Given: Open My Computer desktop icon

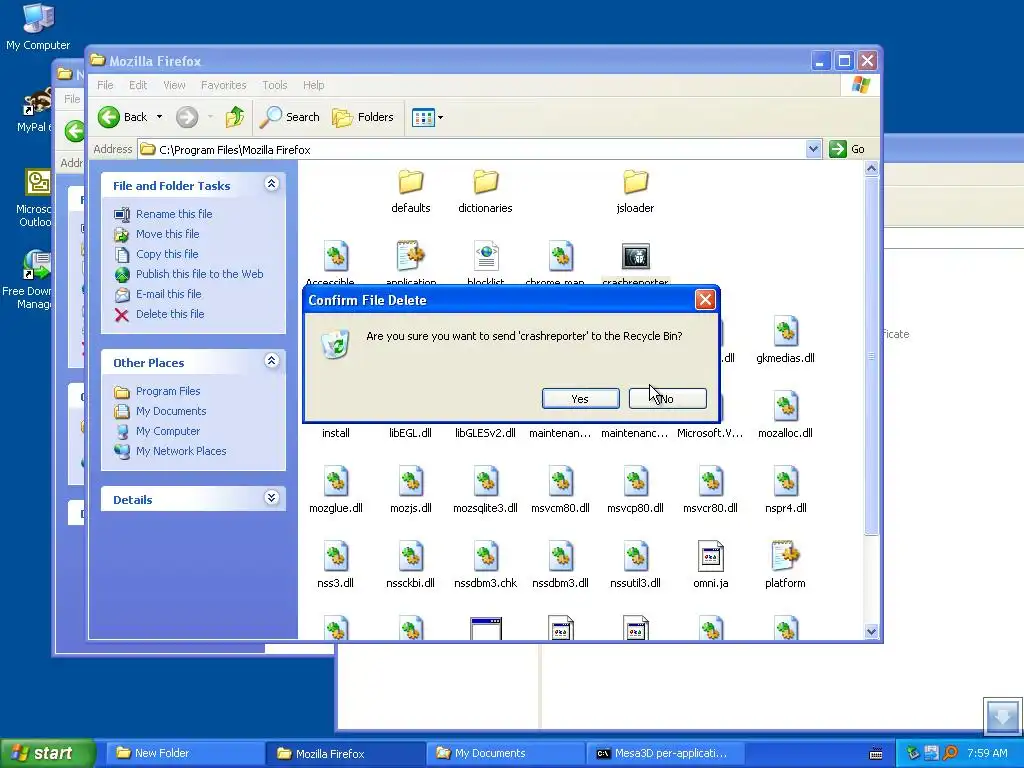Looking at the screenshot, I should click(x=38, y=27).
